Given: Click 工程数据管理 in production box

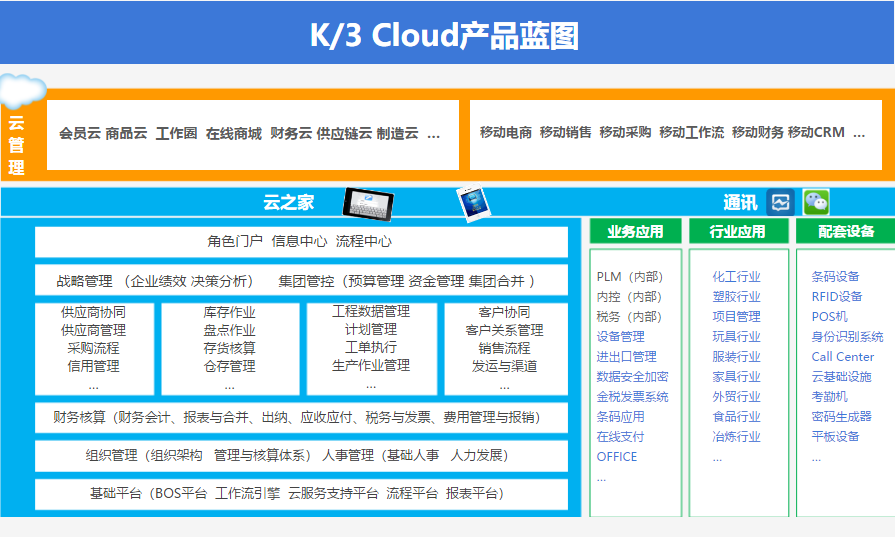Looking at the screenshot, I should pos(371,311).
